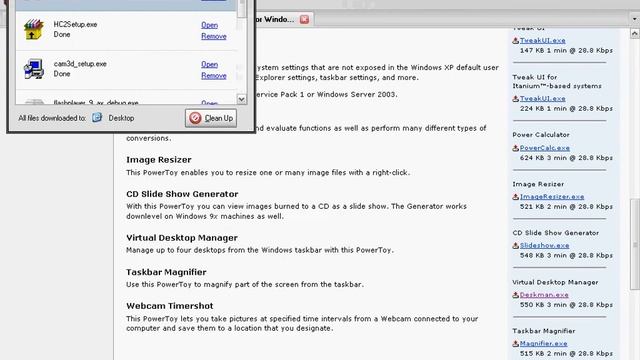The width and height of the screenshot is (640, 360).
Task: Open HC2Setup.exe from the Downloads list
Action: (209, 25)
